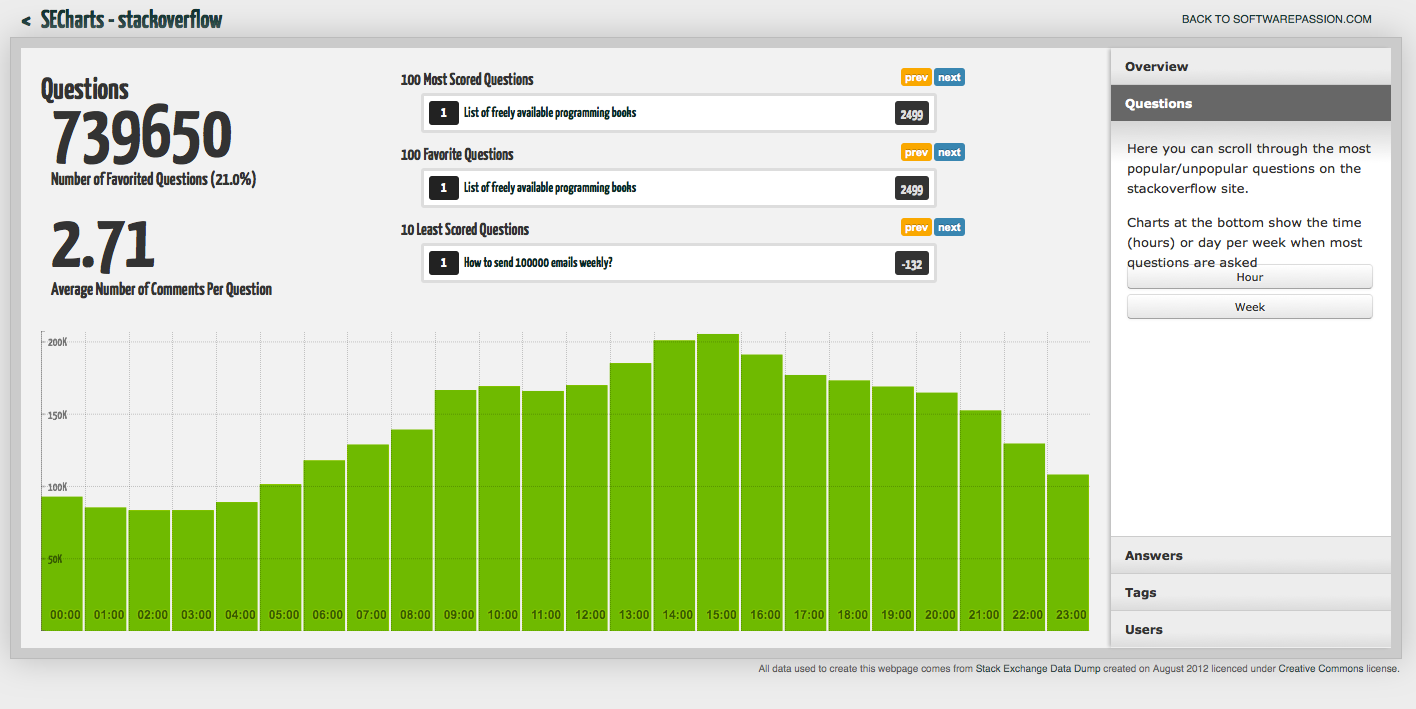Click the 03:00 bar in chart
1416x709 pixels.
(193, 570)
